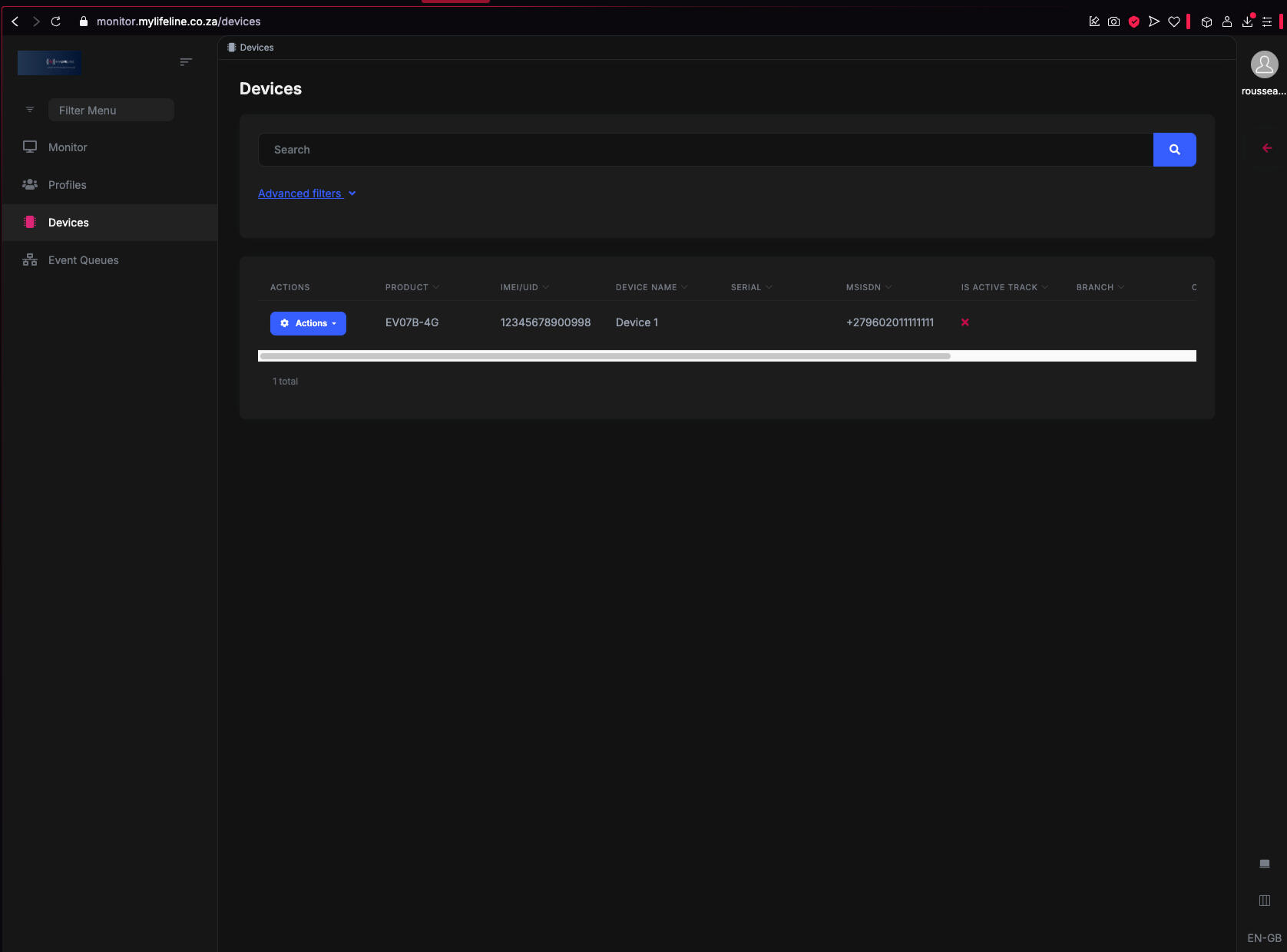Image resolution: width=1287 pixels, height=952 pixels.
Task: Click the user avatar profile icon
Action: point(1264,64)
